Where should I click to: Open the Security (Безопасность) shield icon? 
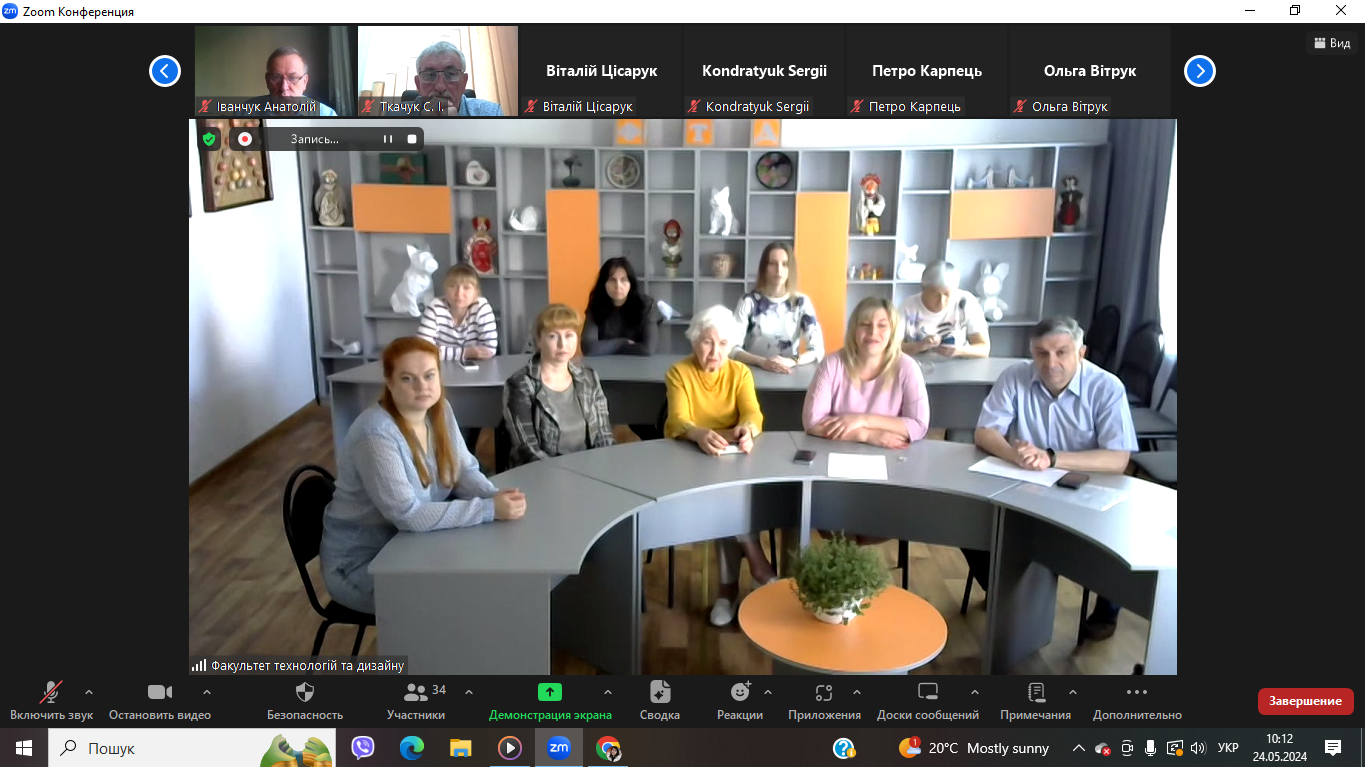(x=305, y=693)
